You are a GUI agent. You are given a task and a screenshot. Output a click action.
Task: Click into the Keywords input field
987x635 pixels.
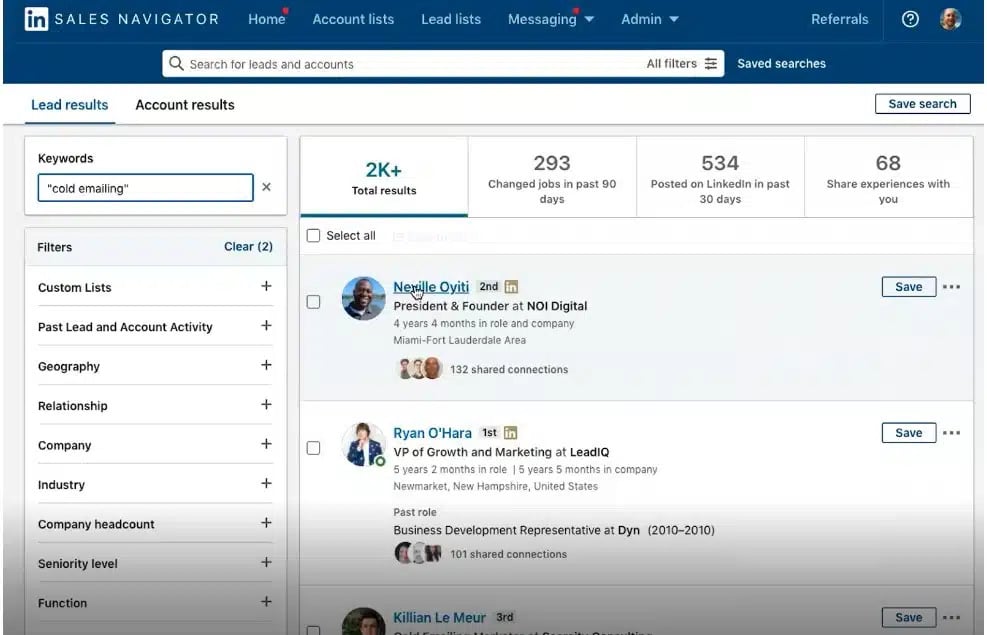click(x=145, y=188)
